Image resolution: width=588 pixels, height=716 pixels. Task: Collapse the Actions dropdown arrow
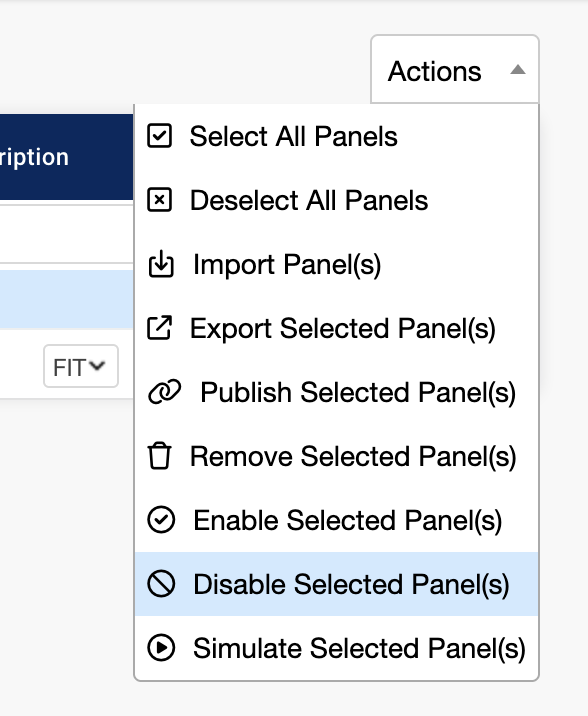pyautogui.click(x=518, y=70)
